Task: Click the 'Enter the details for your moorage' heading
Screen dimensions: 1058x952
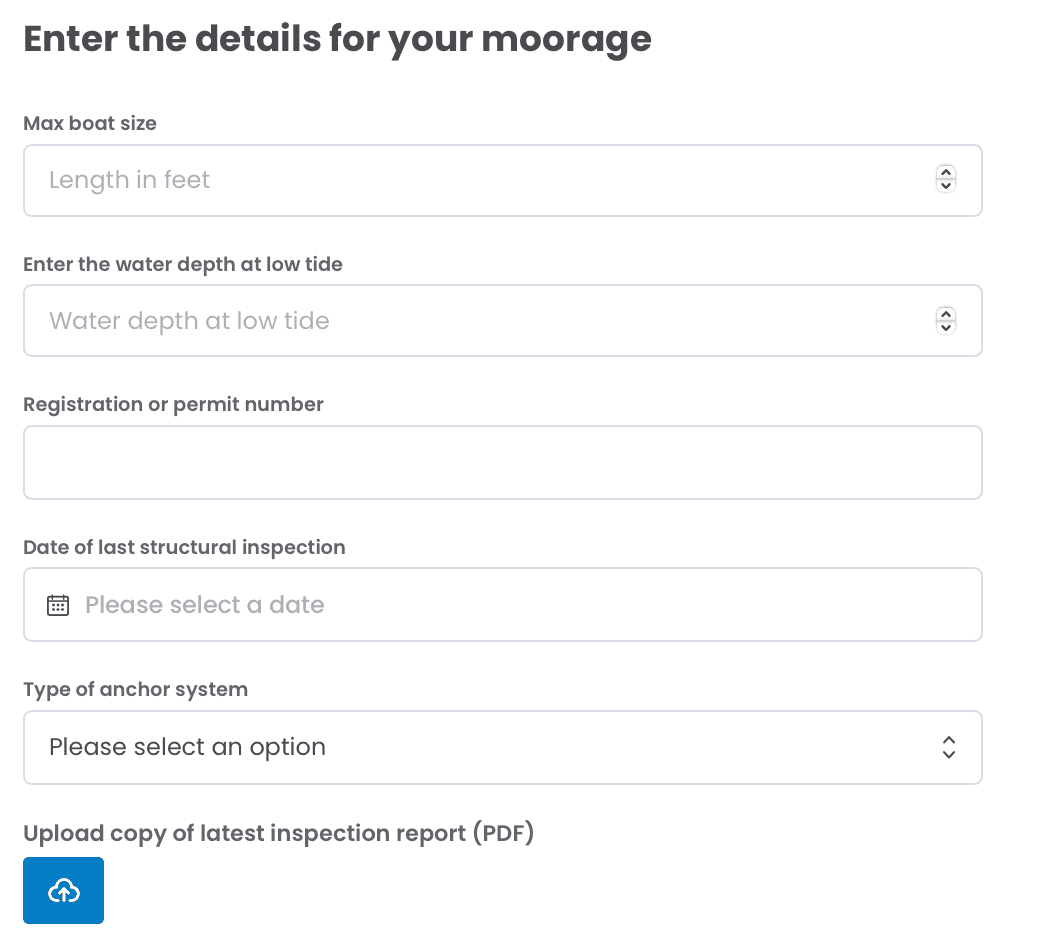Action: coord(337,40)
